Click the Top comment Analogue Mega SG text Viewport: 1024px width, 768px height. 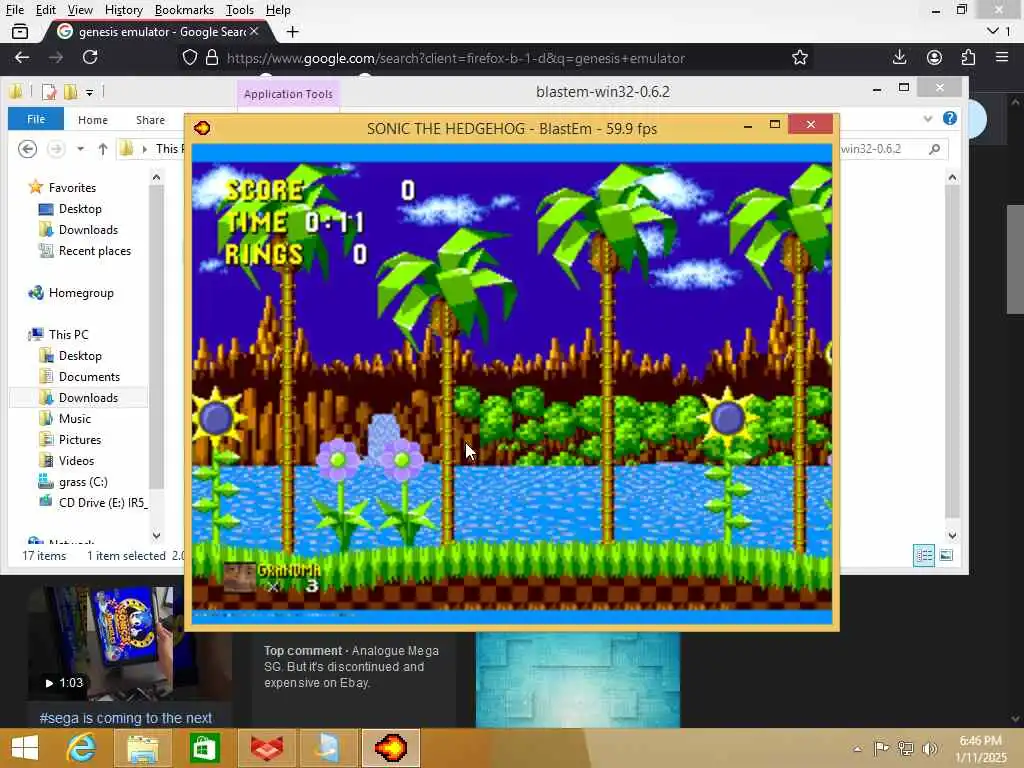(351, 667)
